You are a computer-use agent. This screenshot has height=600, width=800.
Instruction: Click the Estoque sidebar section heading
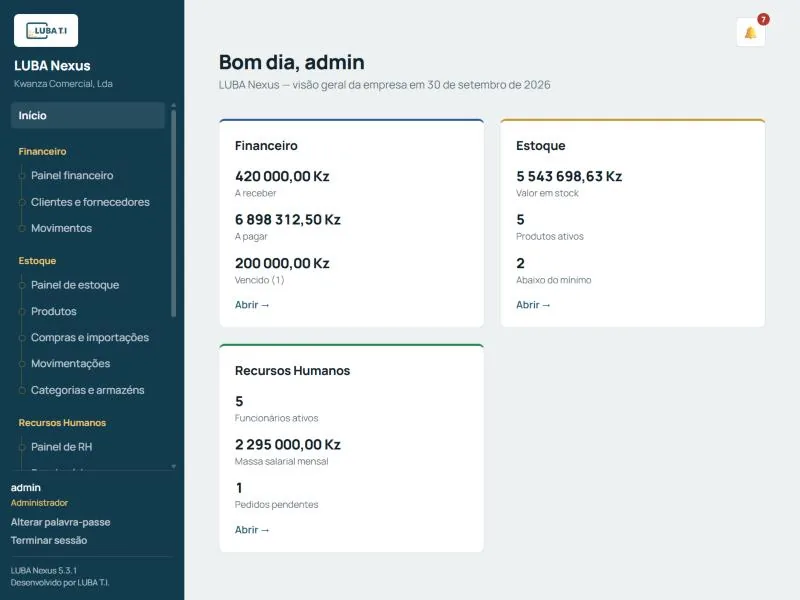pyautogui.click(x=37, y=261)
